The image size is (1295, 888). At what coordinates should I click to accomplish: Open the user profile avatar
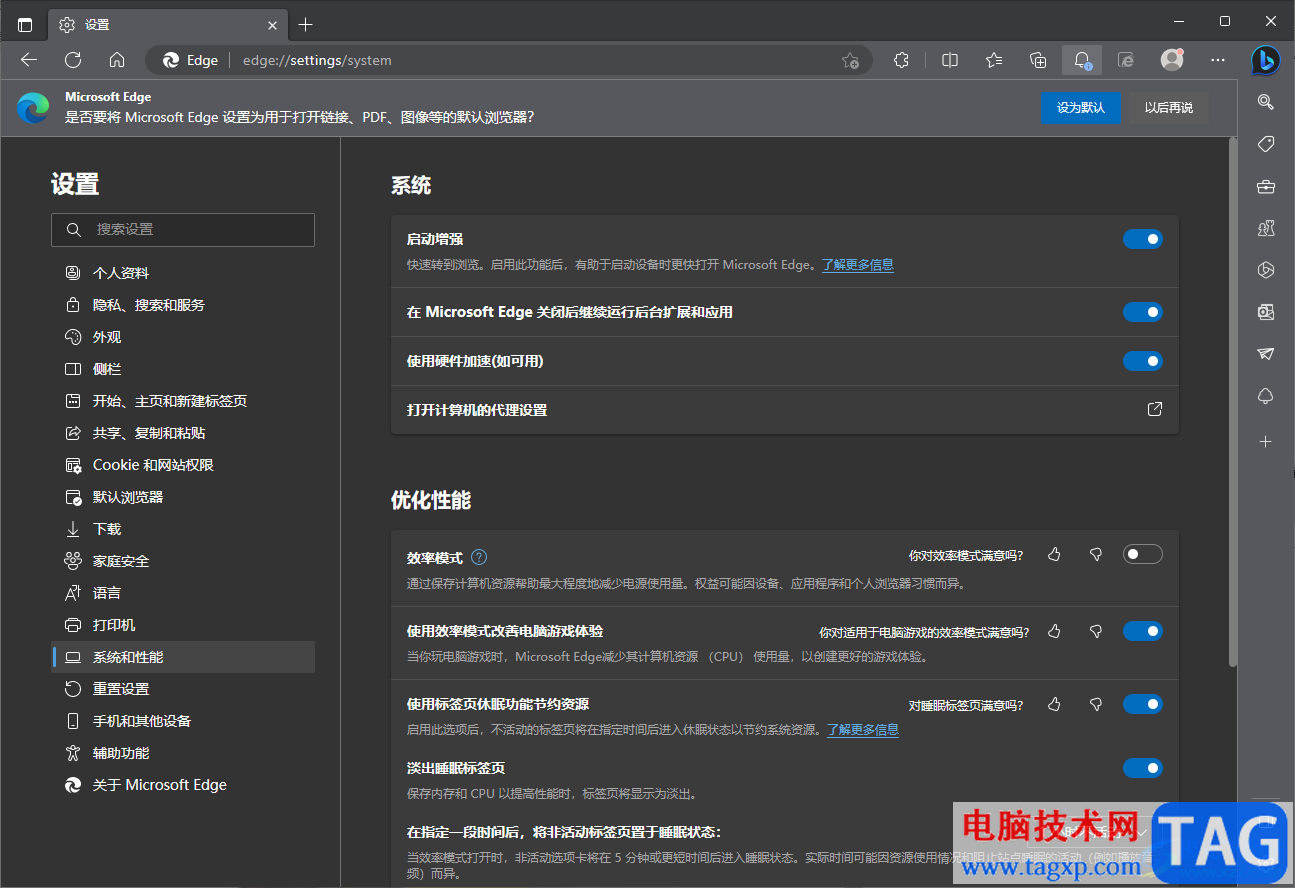(1172, 60)
